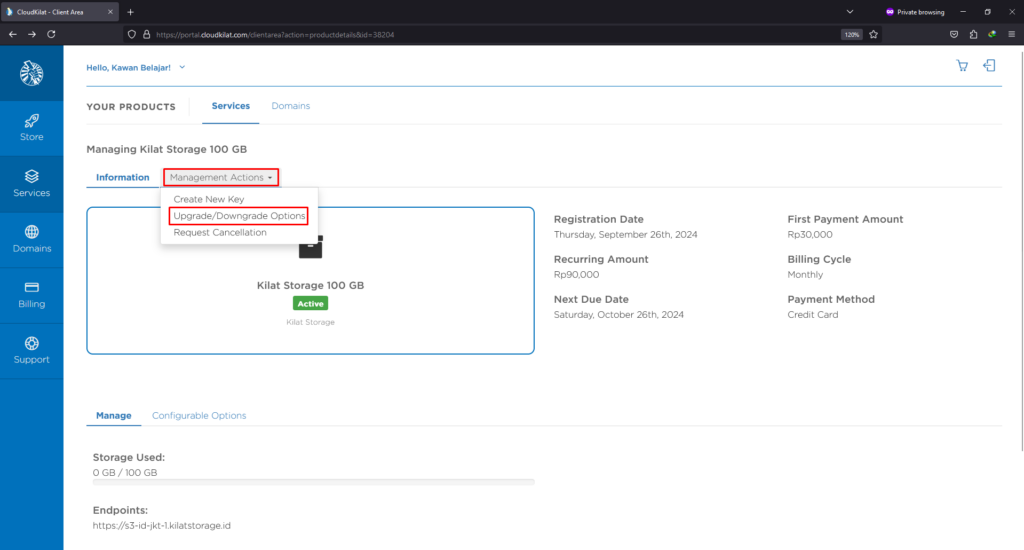The height and width of the screenshot is (550, 1024).
Task: Go to Domains globe in sidebar
Action: click(x=31, y=232)
